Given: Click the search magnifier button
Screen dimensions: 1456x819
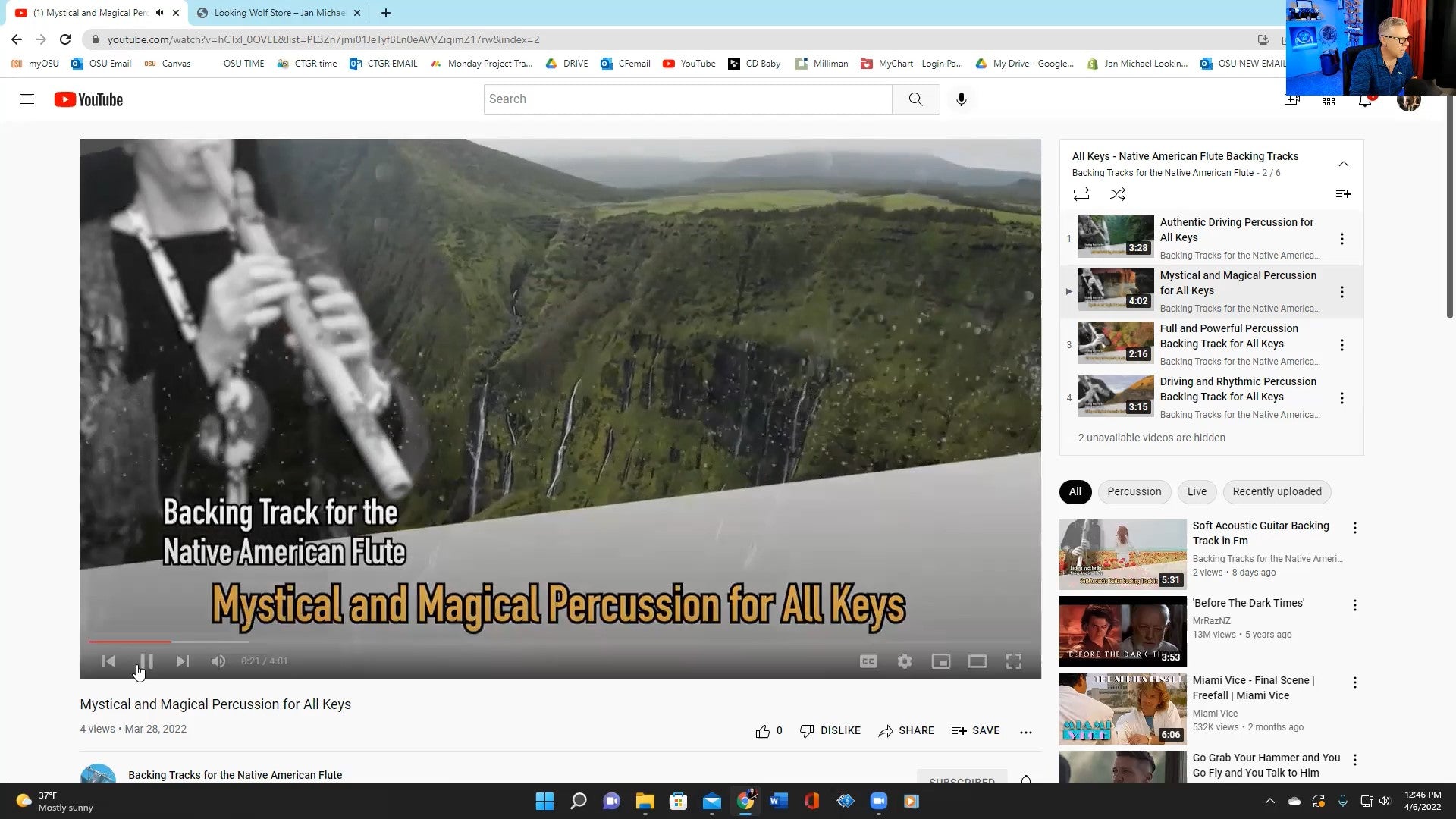Looking at the screenshot, I should pyautogui.click(x=915, y=99).
